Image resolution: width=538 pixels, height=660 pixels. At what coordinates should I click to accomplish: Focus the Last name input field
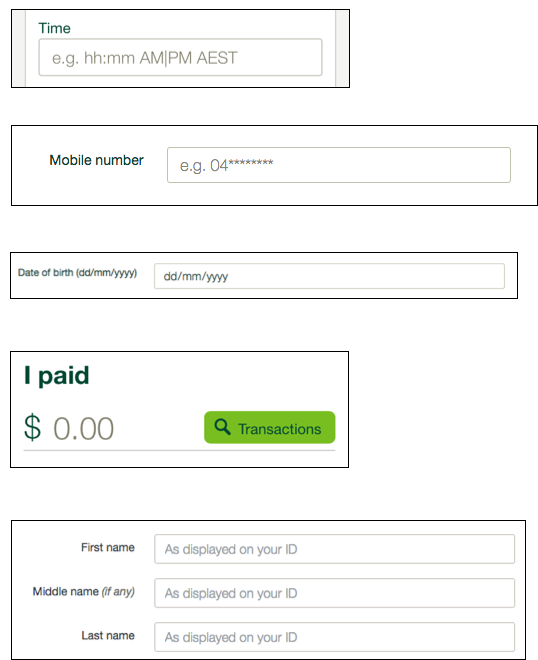[335, 637]
